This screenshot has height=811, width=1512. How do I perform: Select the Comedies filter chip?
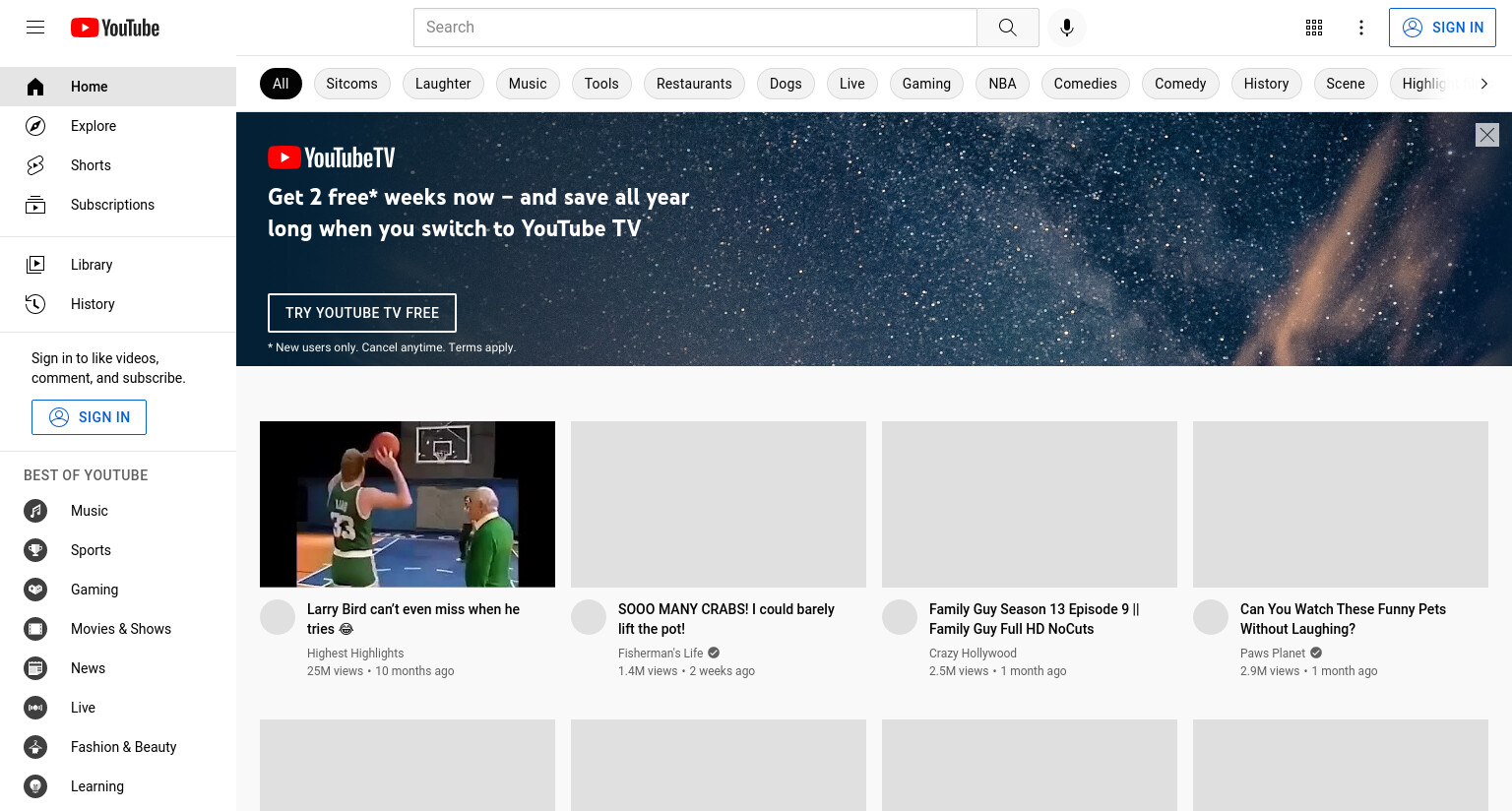(1086, 84)
